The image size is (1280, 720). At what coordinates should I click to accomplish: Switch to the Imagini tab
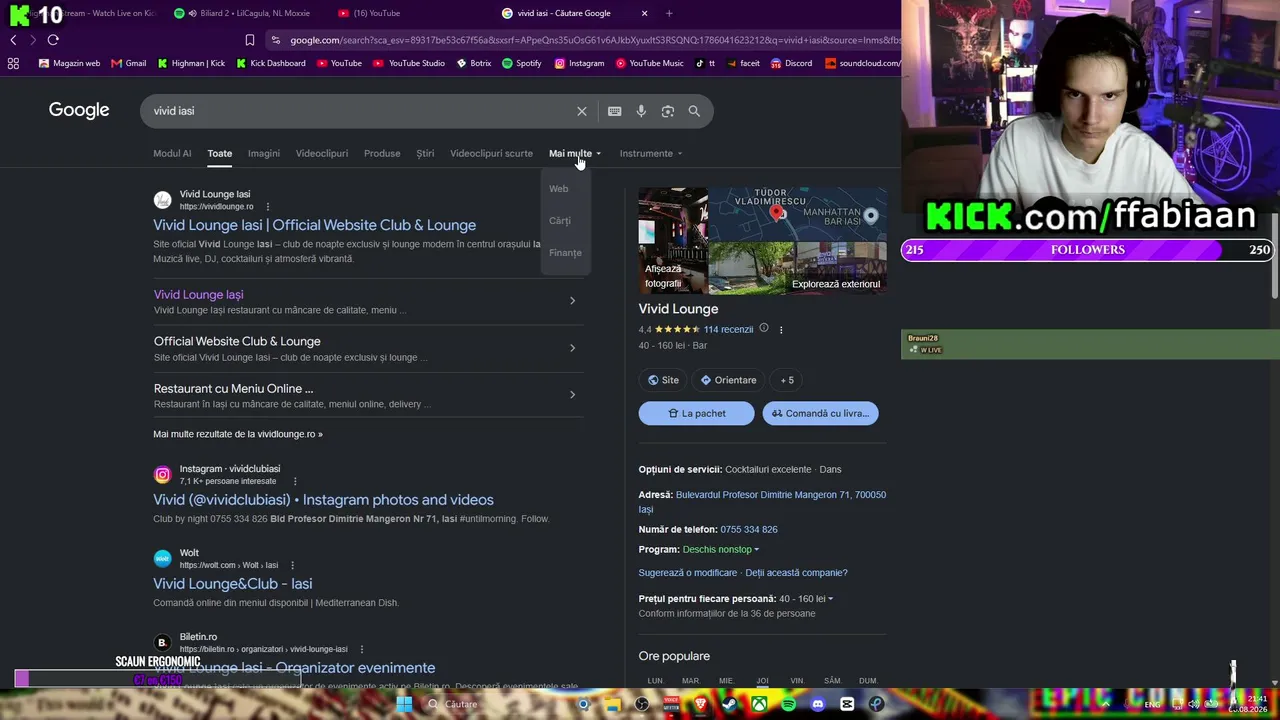pyautogui.click(x=264, y=153)
